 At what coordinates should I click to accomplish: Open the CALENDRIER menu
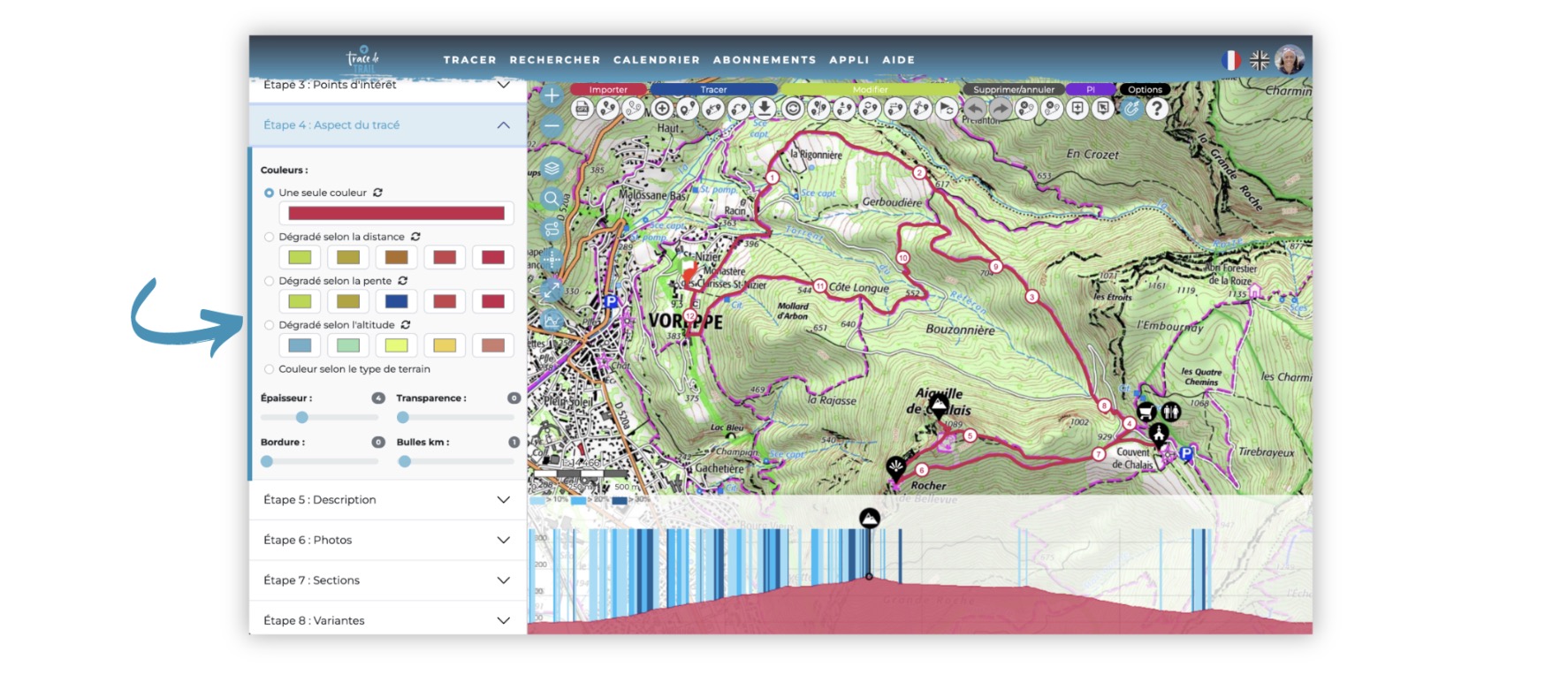coord(656,60)
